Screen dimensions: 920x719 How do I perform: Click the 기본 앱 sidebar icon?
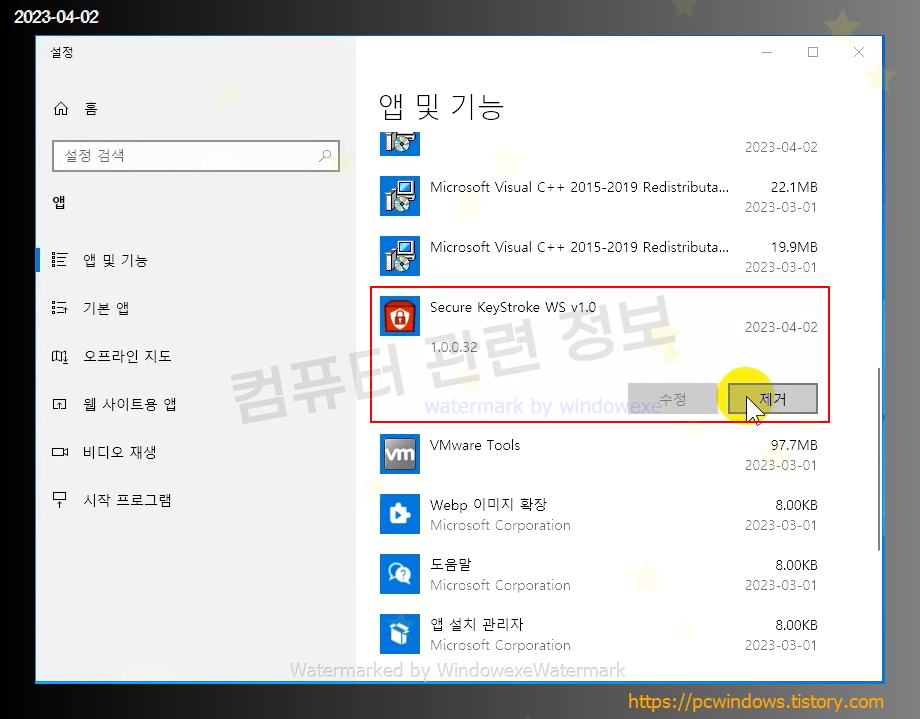pyautogui.click(x=59, y=308)
